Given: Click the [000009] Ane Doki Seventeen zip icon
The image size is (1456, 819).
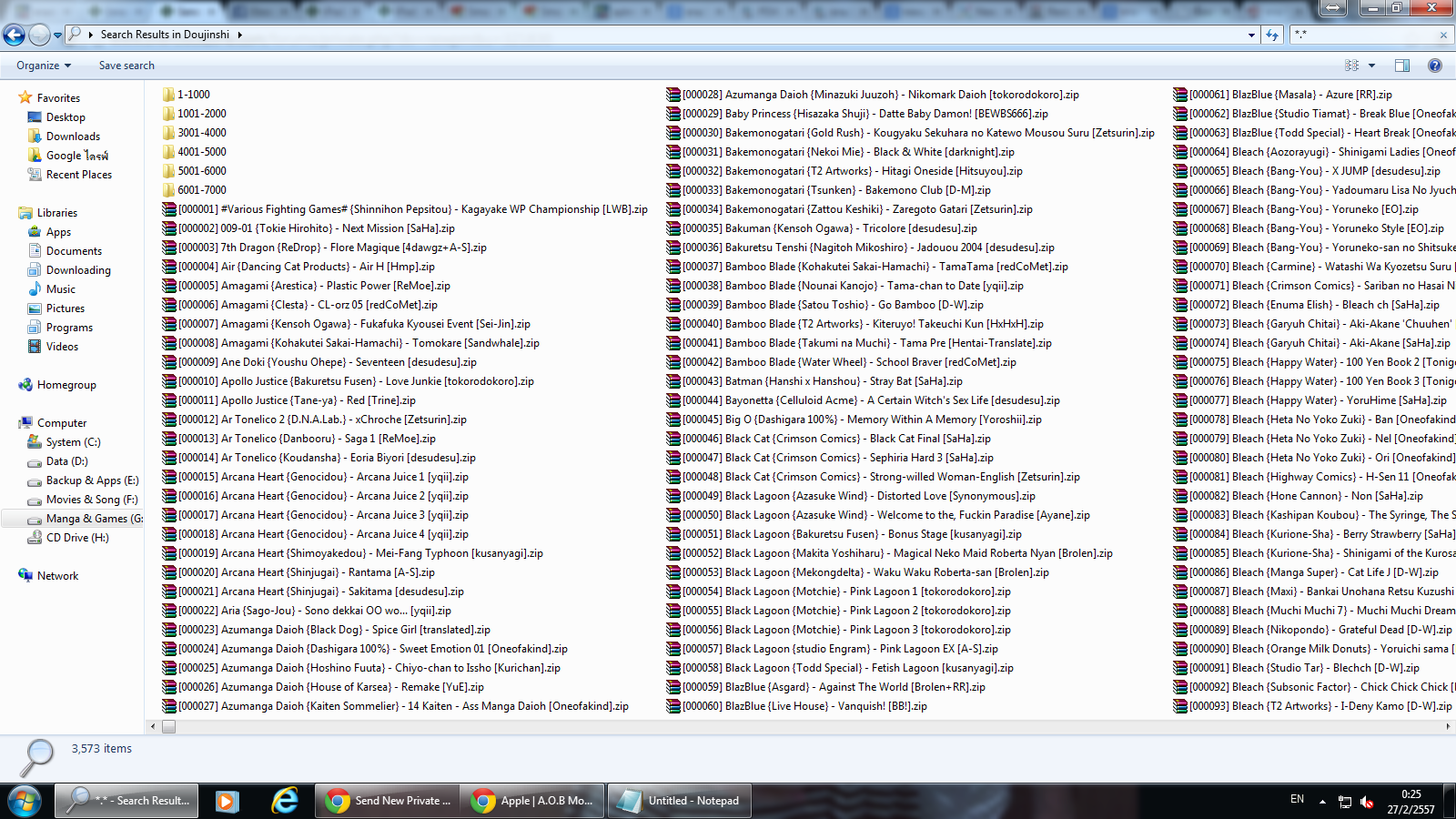Looking at the screenshot, I should pos(169,362).
